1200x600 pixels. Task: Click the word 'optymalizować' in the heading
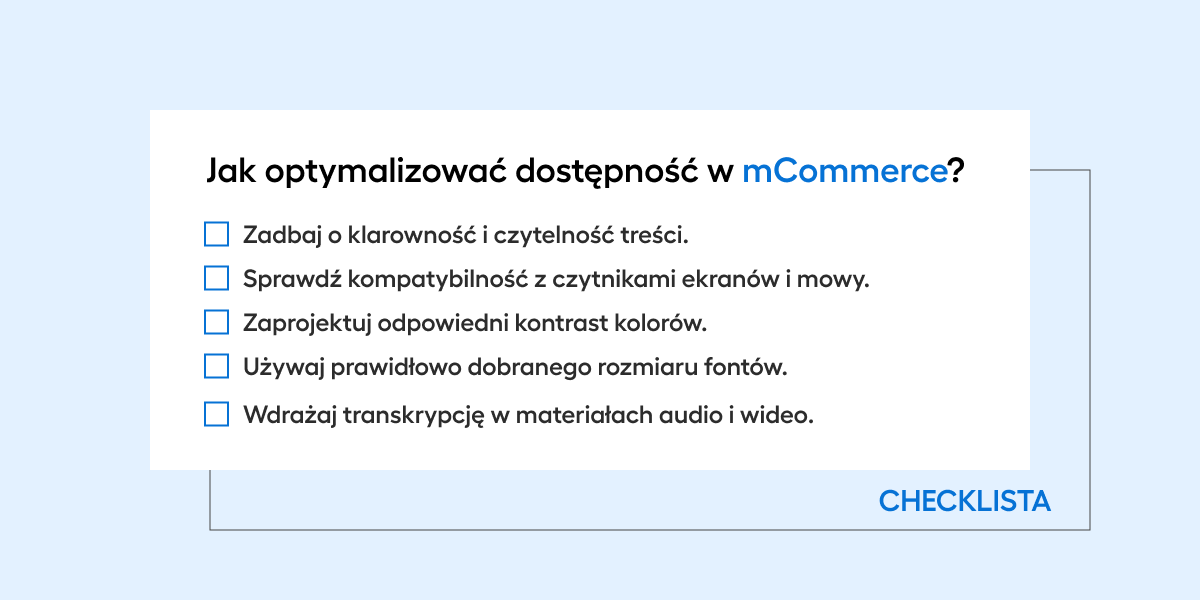pyautogui.click(x=385, y=173)
